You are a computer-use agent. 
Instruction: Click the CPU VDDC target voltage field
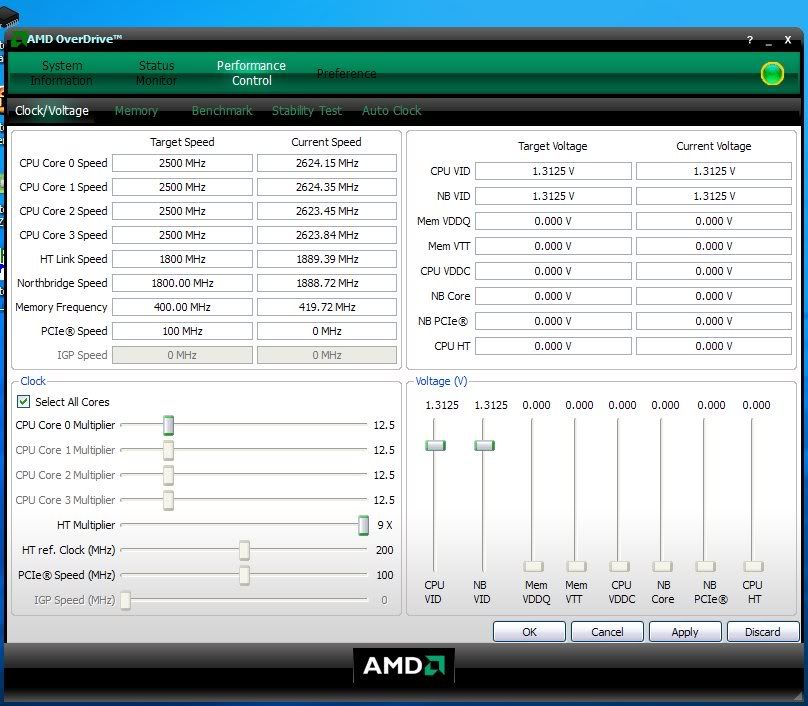point(553,271)
